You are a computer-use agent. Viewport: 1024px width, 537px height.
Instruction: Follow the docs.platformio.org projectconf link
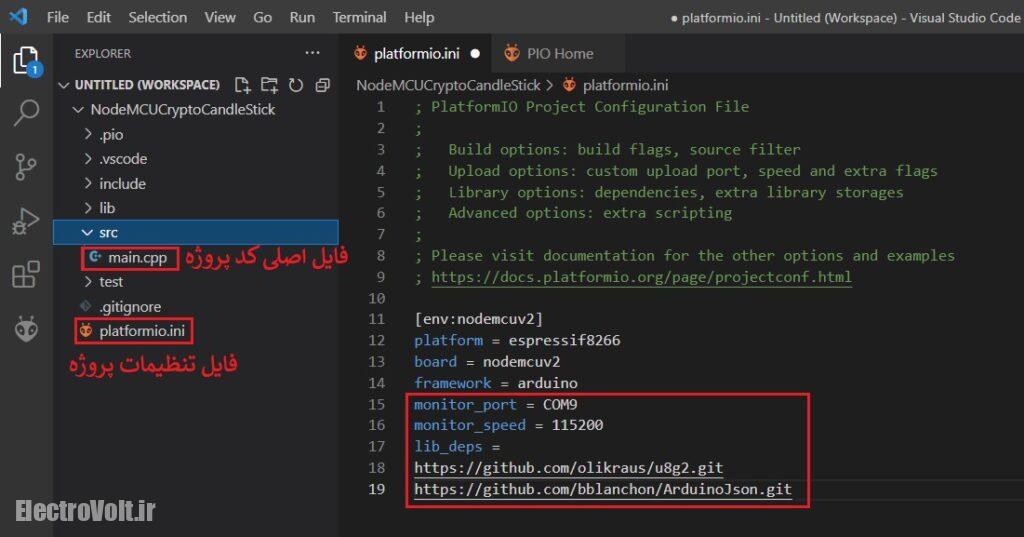(x=641, y=277)
